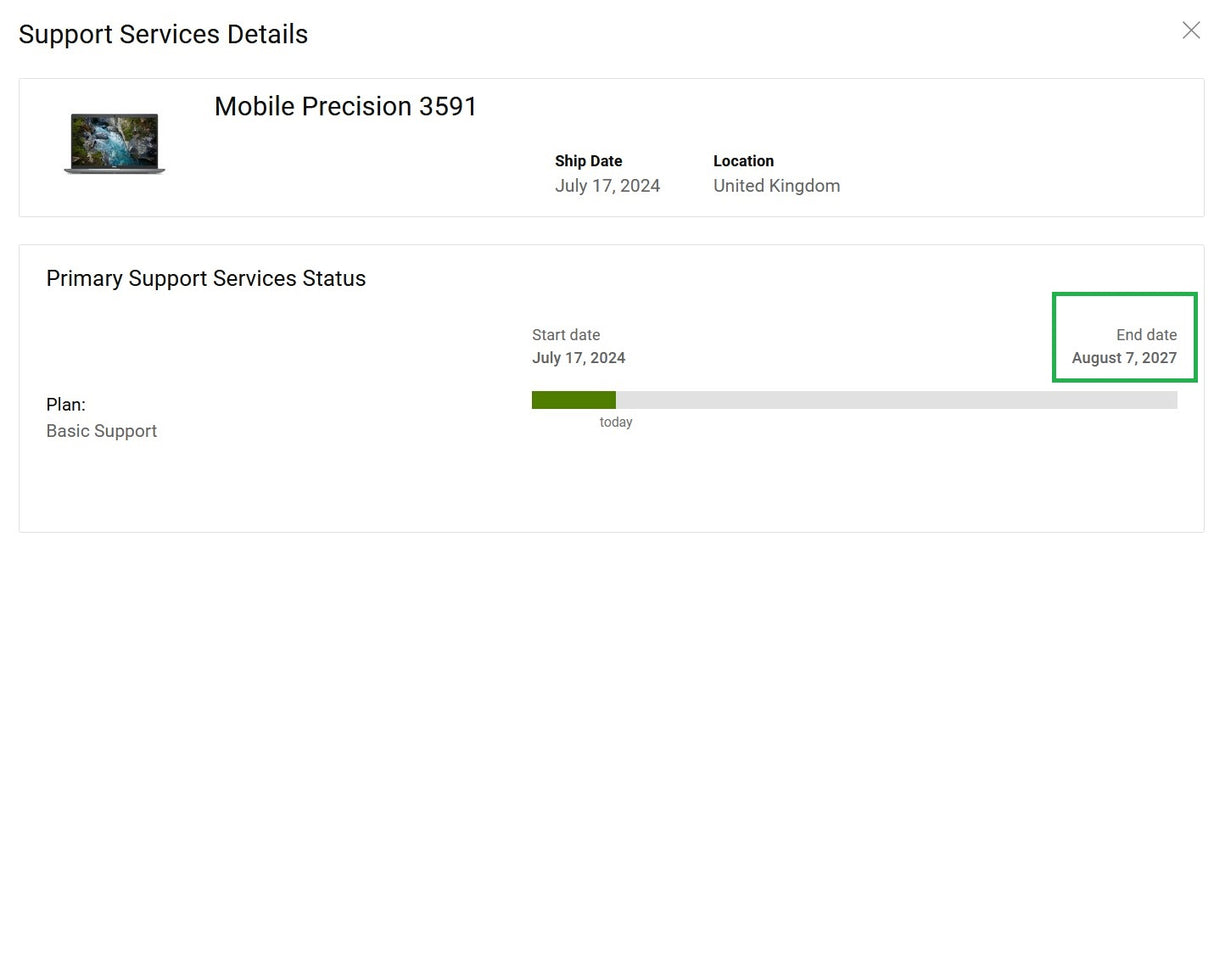Click the United Kingdom location text

coord(776,186)
